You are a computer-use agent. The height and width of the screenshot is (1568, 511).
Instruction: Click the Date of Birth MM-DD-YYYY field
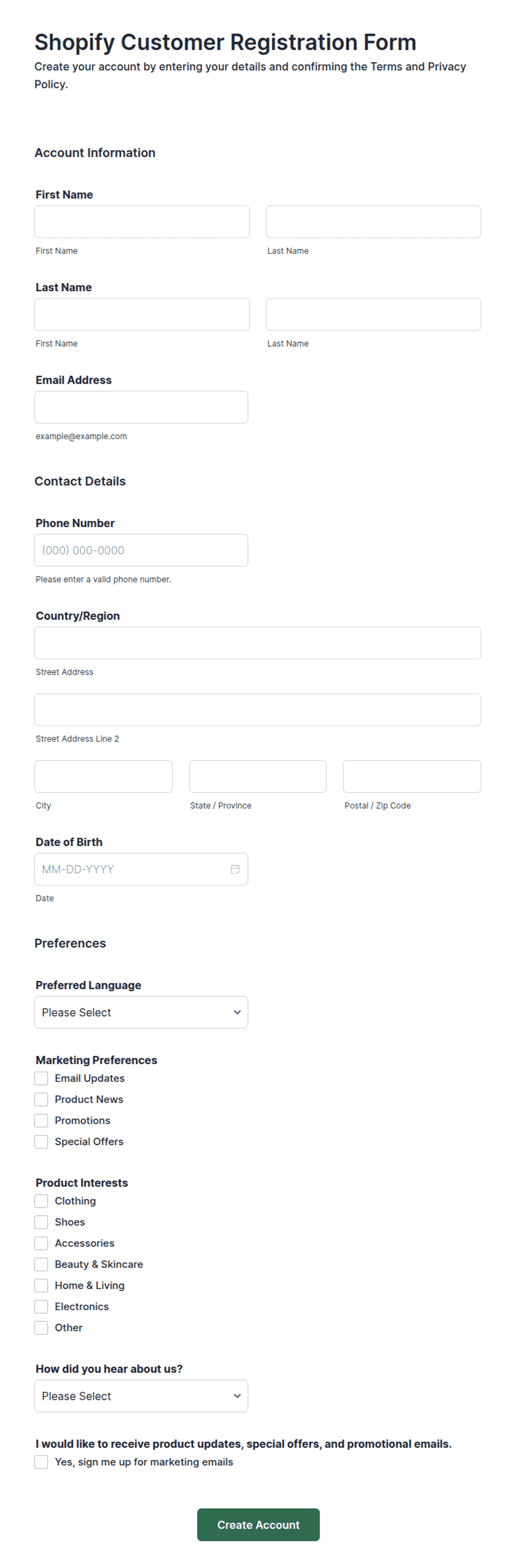click(x=141, y=869)
